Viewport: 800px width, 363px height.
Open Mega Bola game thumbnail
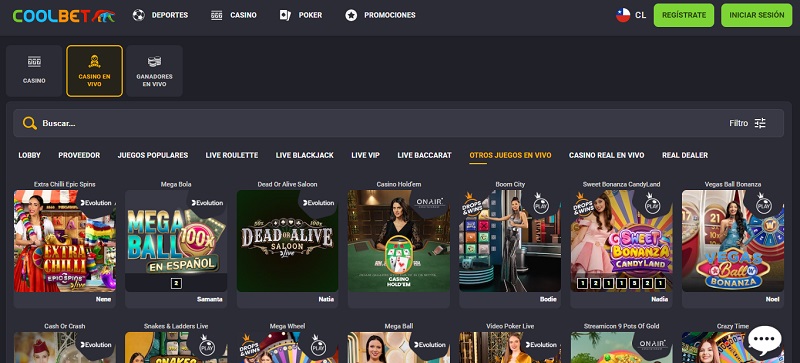click(x=176, y=241)
